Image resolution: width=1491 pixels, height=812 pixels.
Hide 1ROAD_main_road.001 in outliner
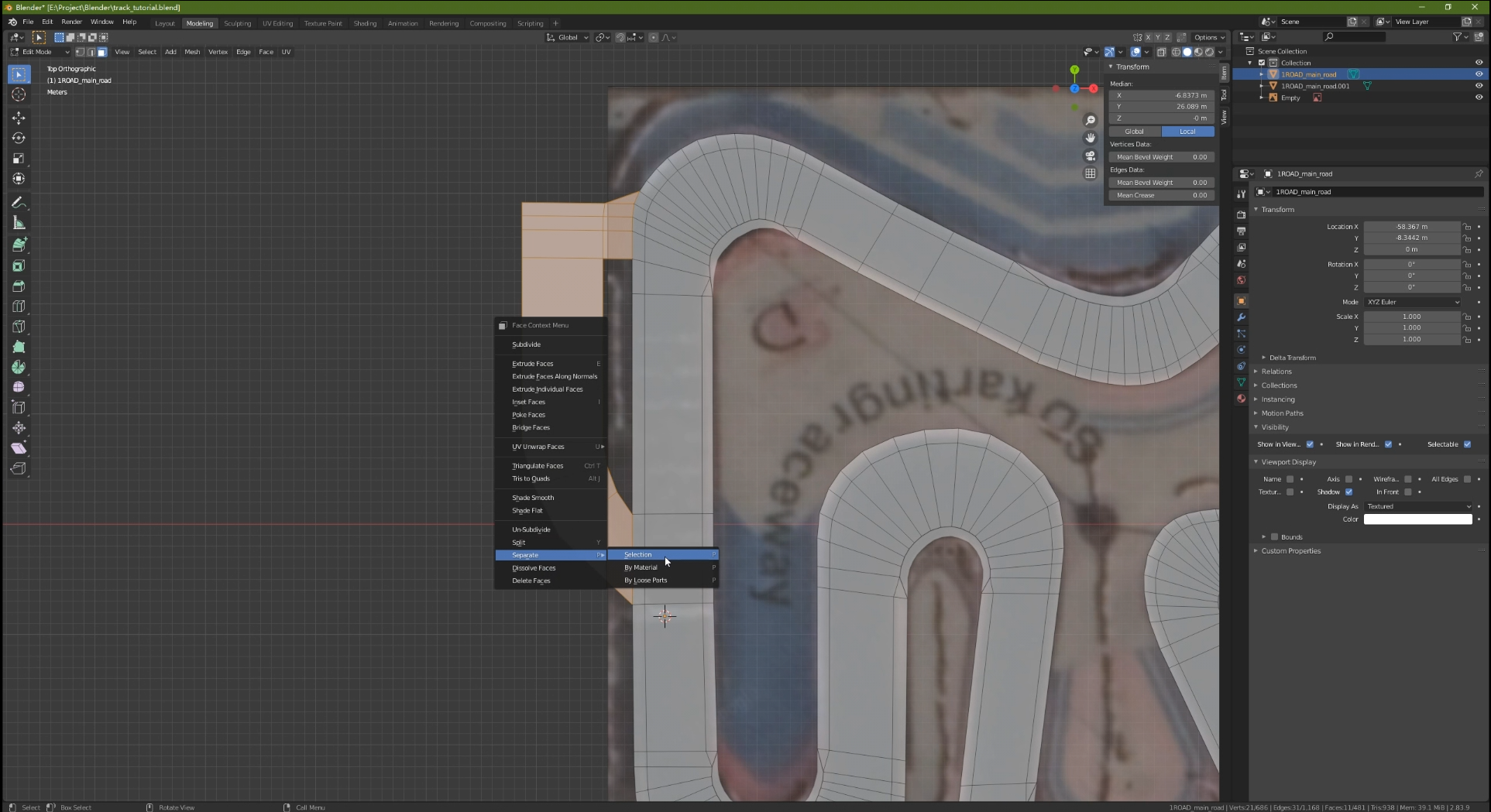point(1479,86)
